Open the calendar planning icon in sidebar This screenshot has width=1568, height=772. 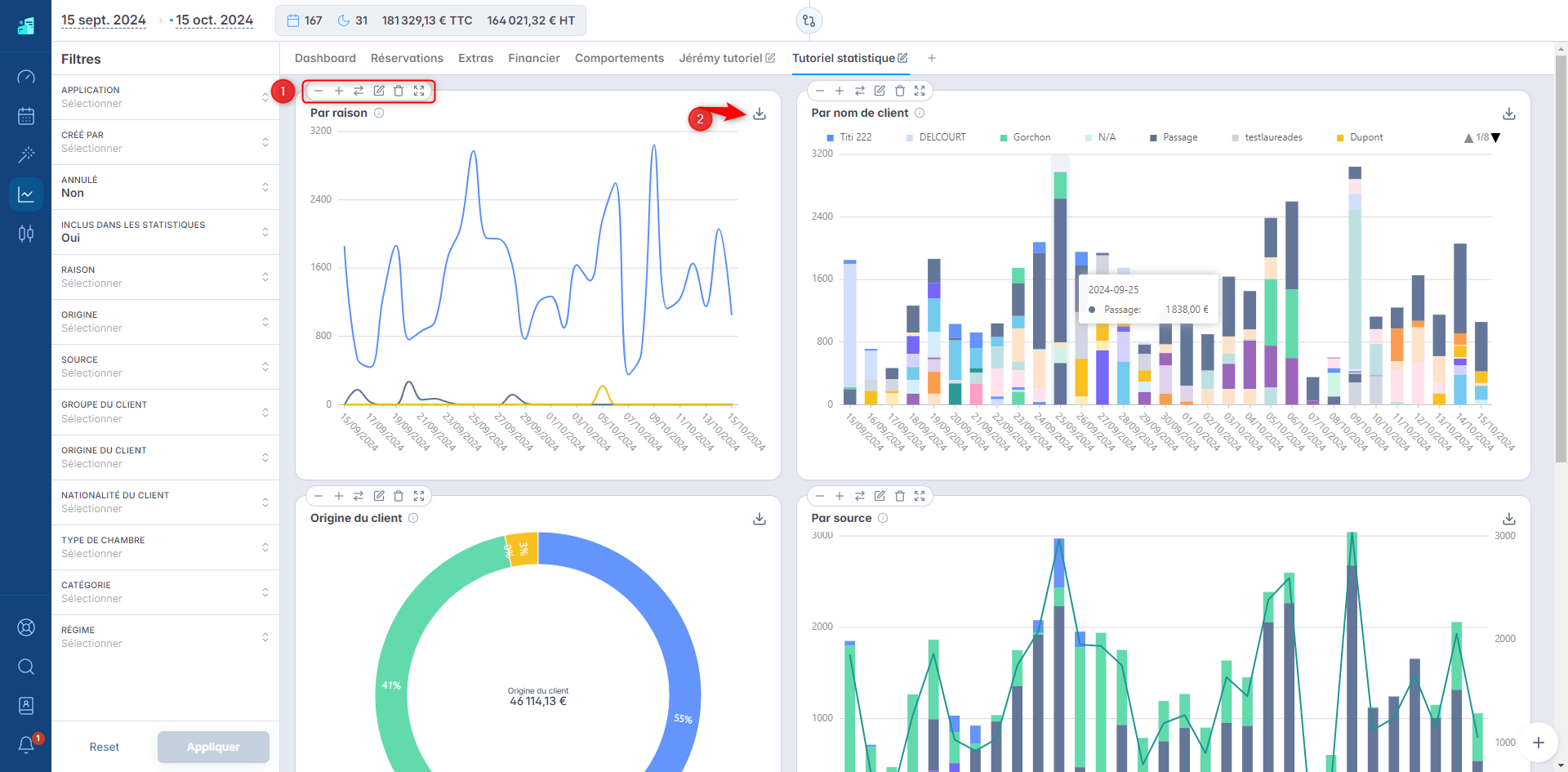click(26, 116)
